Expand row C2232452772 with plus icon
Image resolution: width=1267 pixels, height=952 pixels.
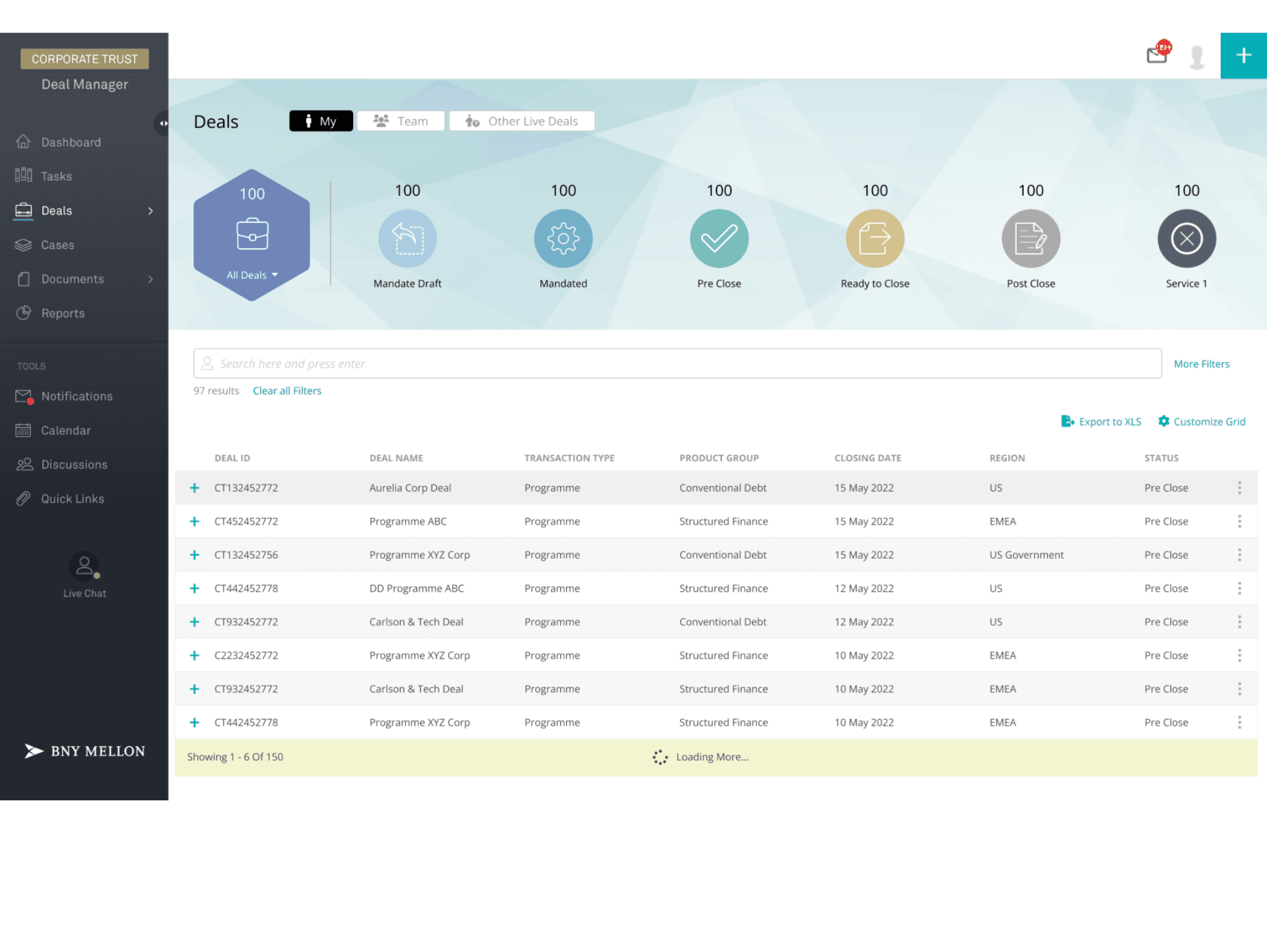pyautogui.click(x=195, y=656)
